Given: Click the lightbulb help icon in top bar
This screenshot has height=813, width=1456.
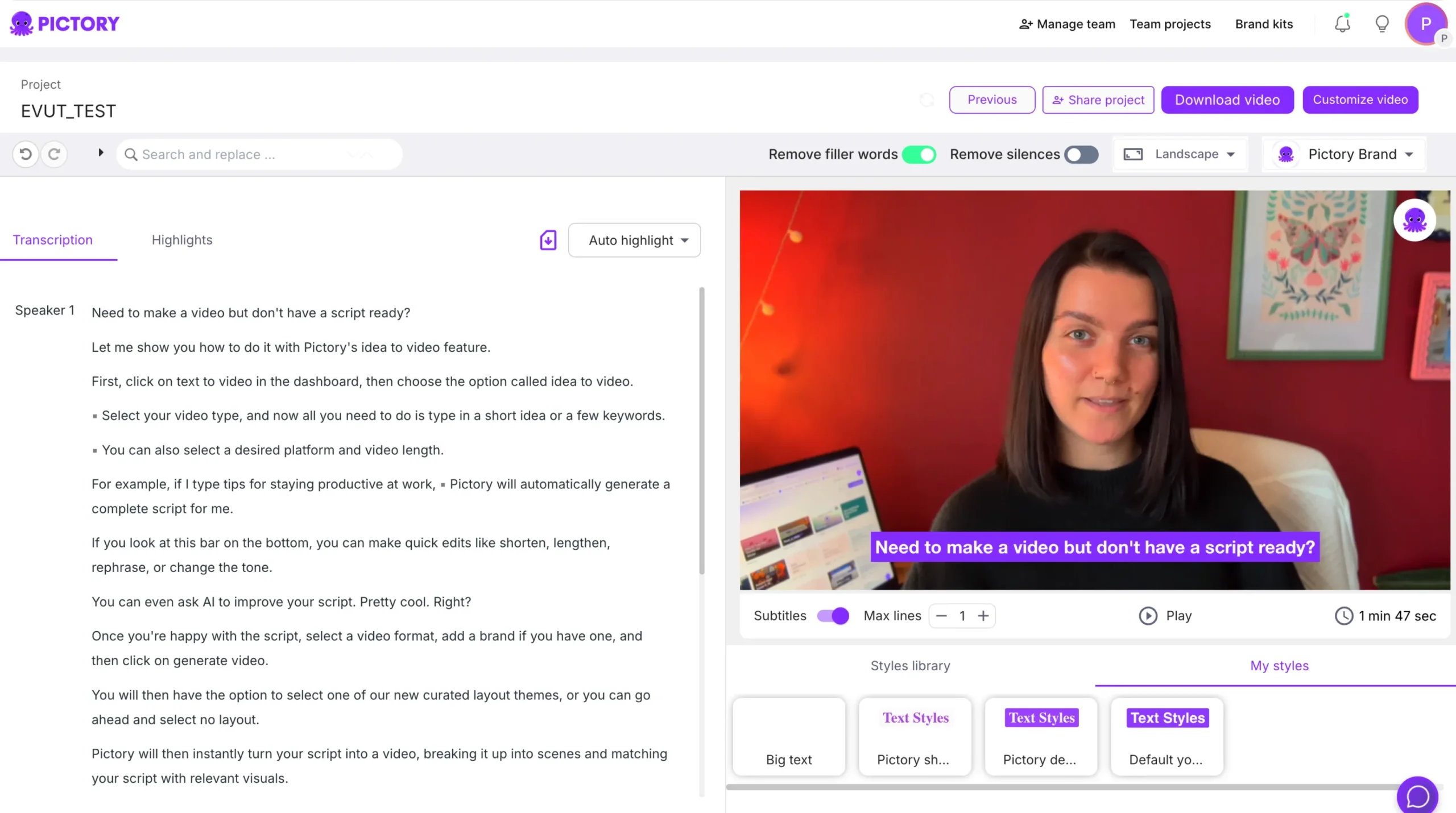Looking at the screenshot, I should (x=1381, y=23).
